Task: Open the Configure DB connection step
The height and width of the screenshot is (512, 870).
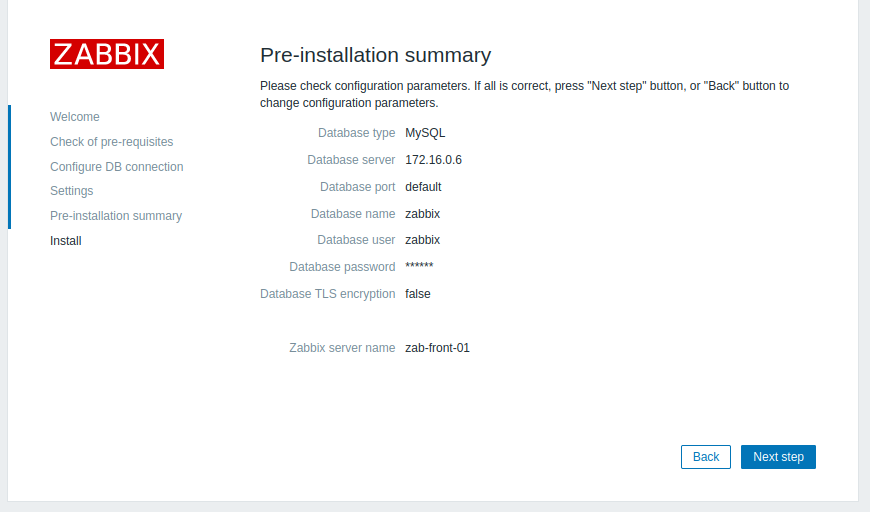Action: pyautogui.click(x=116, y=167)
